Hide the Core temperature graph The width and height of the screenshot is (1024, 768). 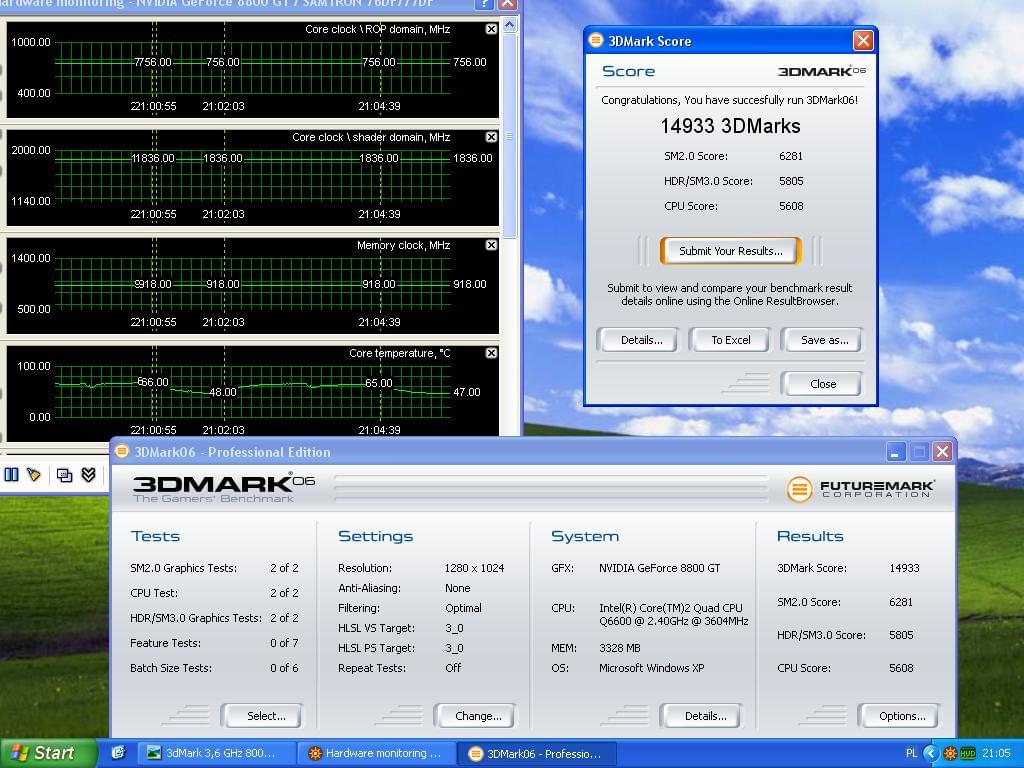click(x=491, y=353)
